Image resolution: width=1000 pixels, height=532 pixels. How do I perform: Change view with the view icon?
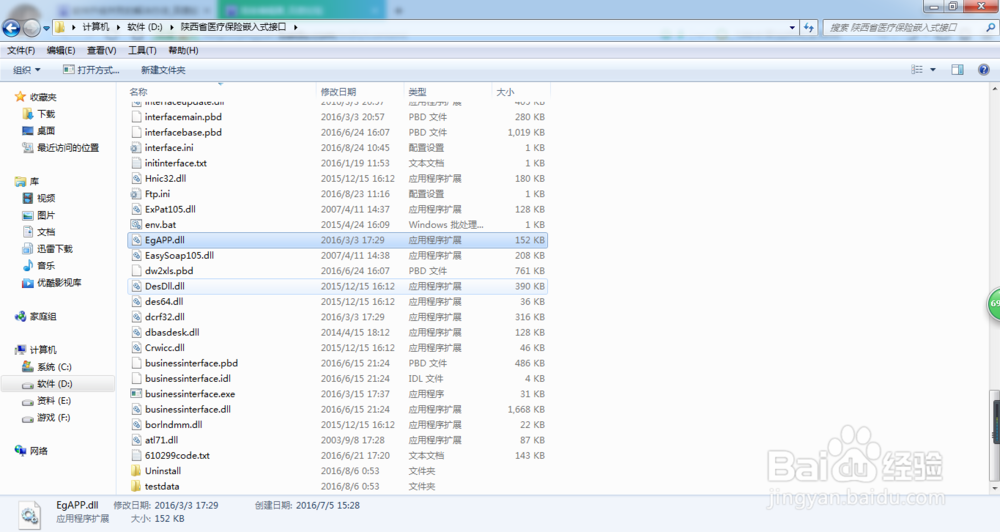[x=917, y=70]
